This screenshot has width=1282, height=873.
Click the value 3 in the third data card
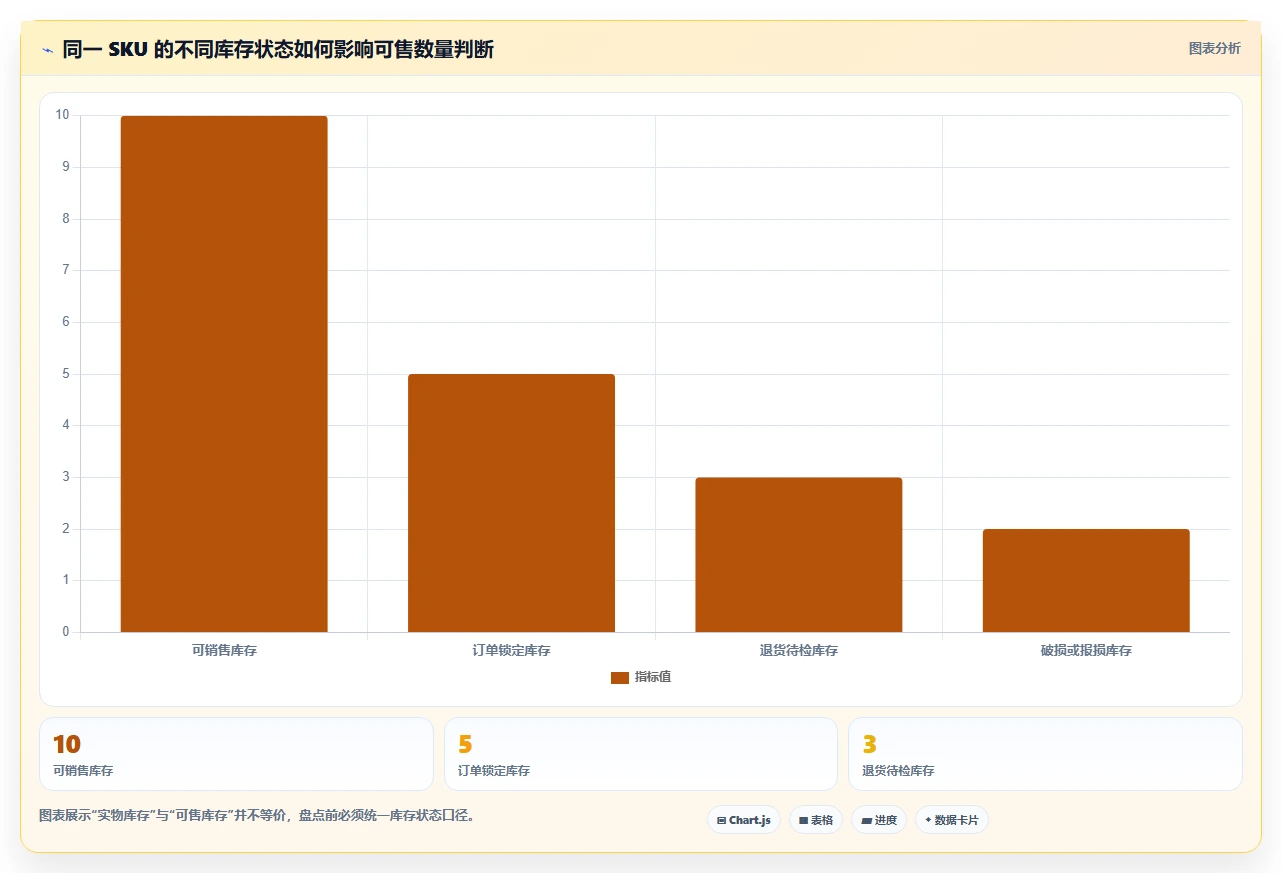coord(869,745)
